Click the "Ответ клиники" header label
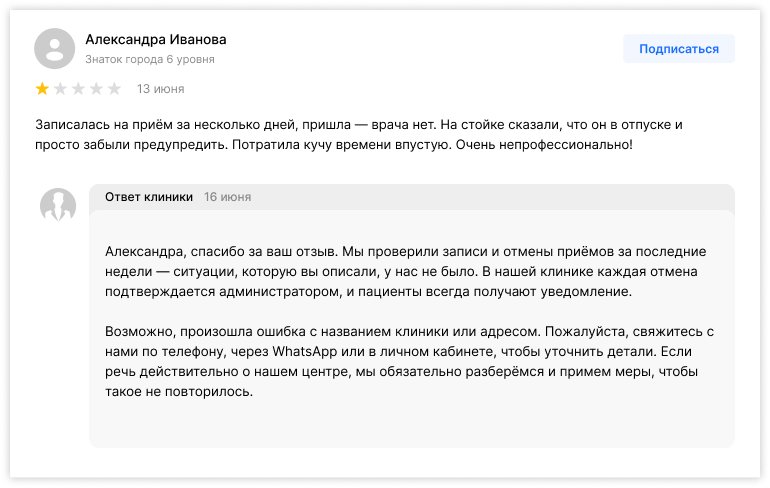 click(149, 197)
